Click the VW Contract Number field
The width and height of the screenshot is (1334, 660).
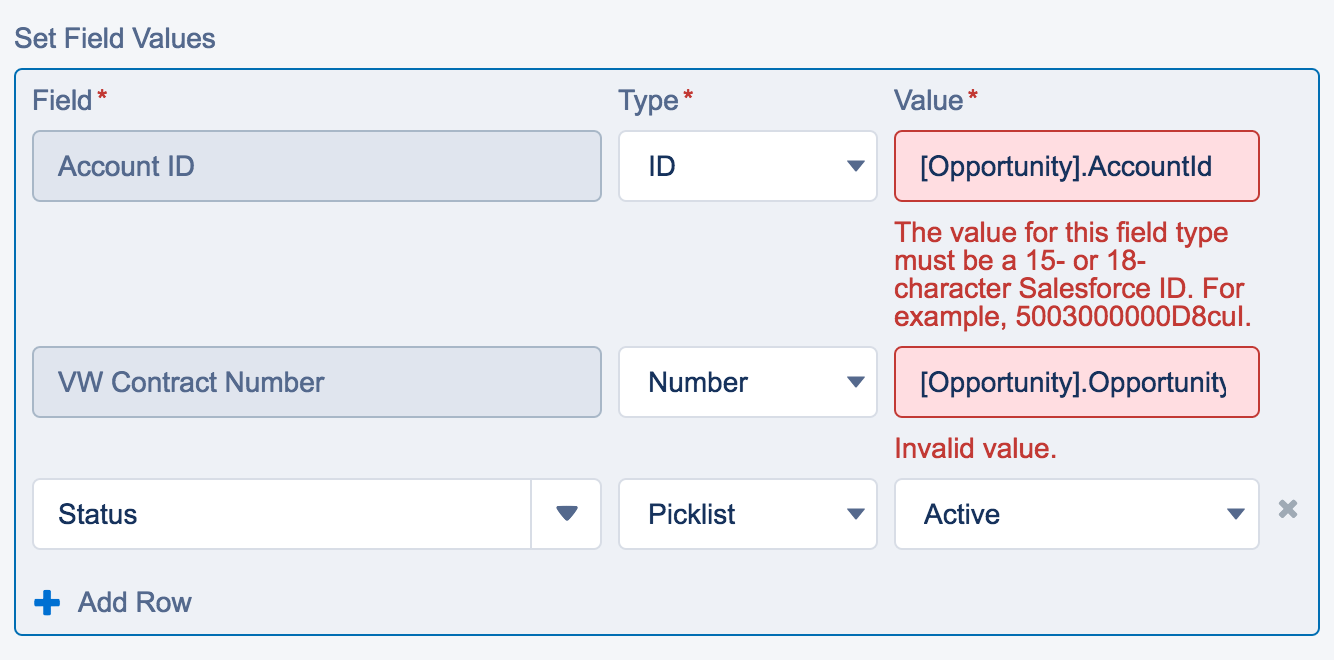(316, 382)
